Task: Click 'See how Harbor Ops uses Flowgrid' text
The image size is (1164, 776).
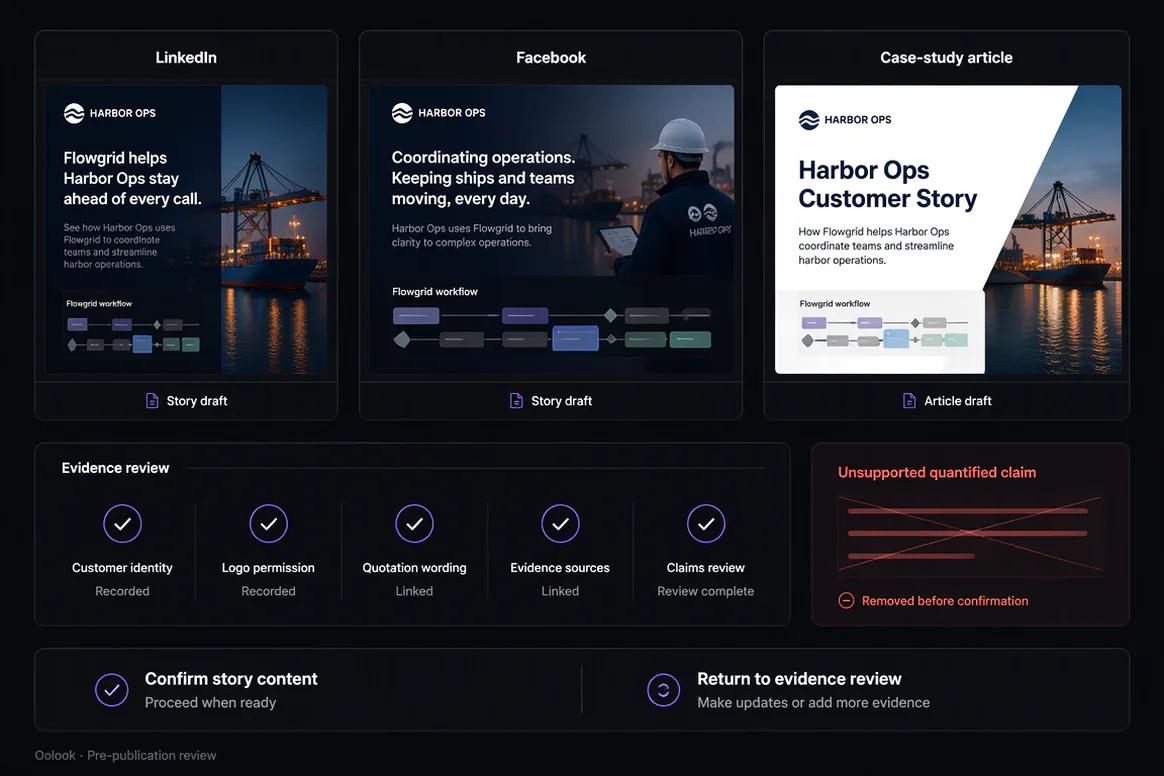Action: (120, 246)
